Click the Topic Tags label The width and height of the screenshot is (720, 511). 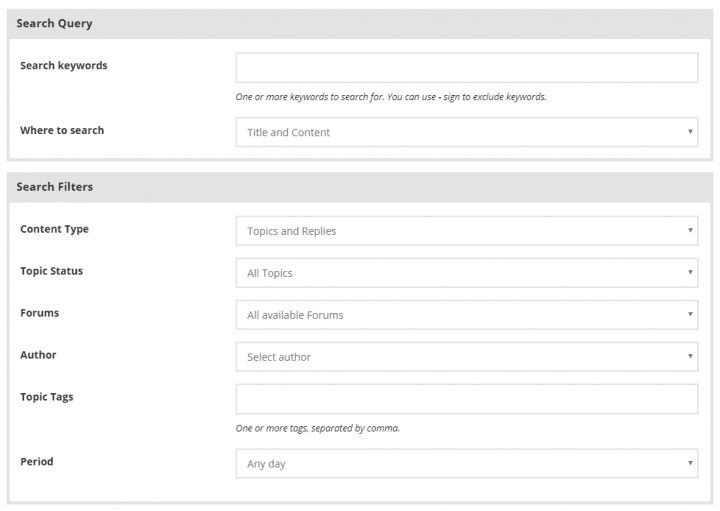[46, 397]
